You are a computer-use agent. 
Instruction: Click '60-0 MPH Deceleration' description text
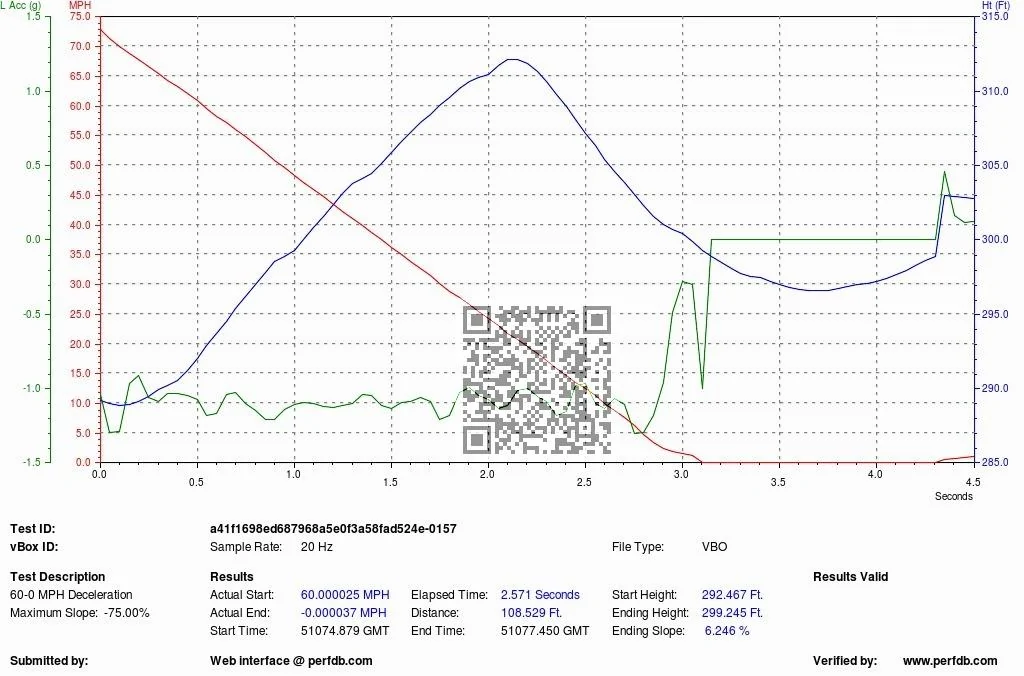71,595
